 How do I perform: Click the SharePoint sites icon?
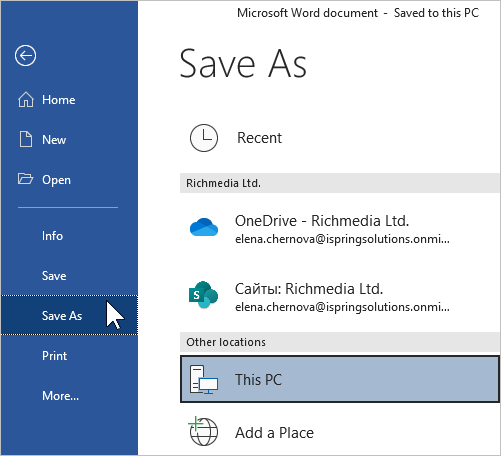[x=203, y=295]
